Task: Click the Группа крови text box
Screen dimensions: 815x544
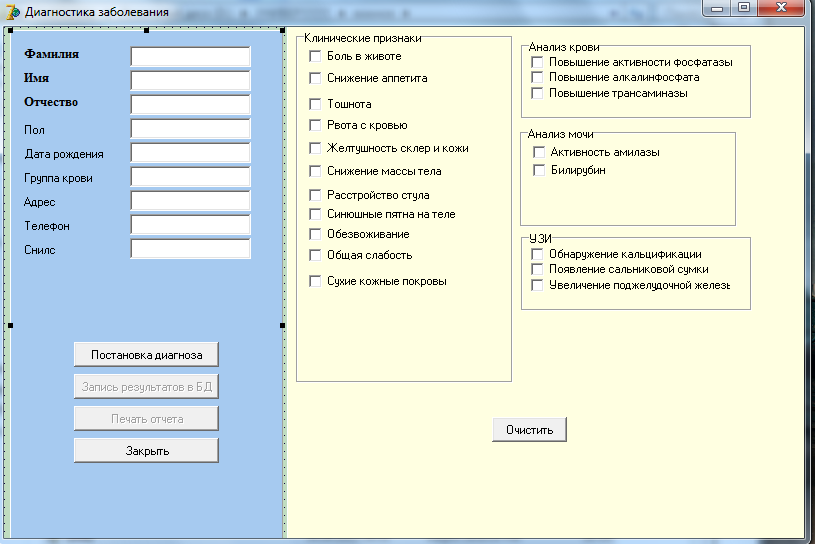Action: [x=190, y=177]
